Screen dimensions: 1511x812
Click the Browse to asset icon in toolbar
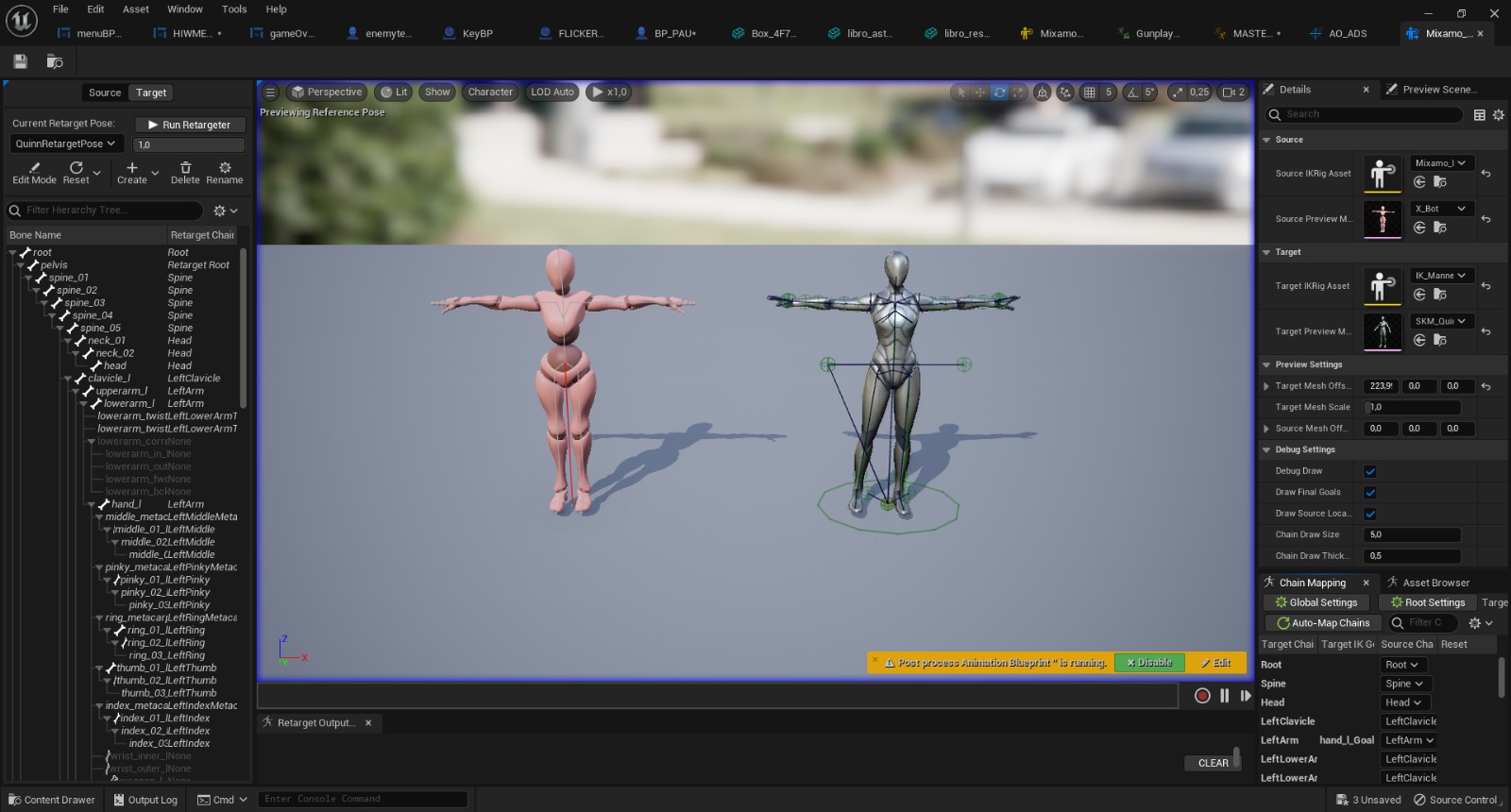point(55,61)
